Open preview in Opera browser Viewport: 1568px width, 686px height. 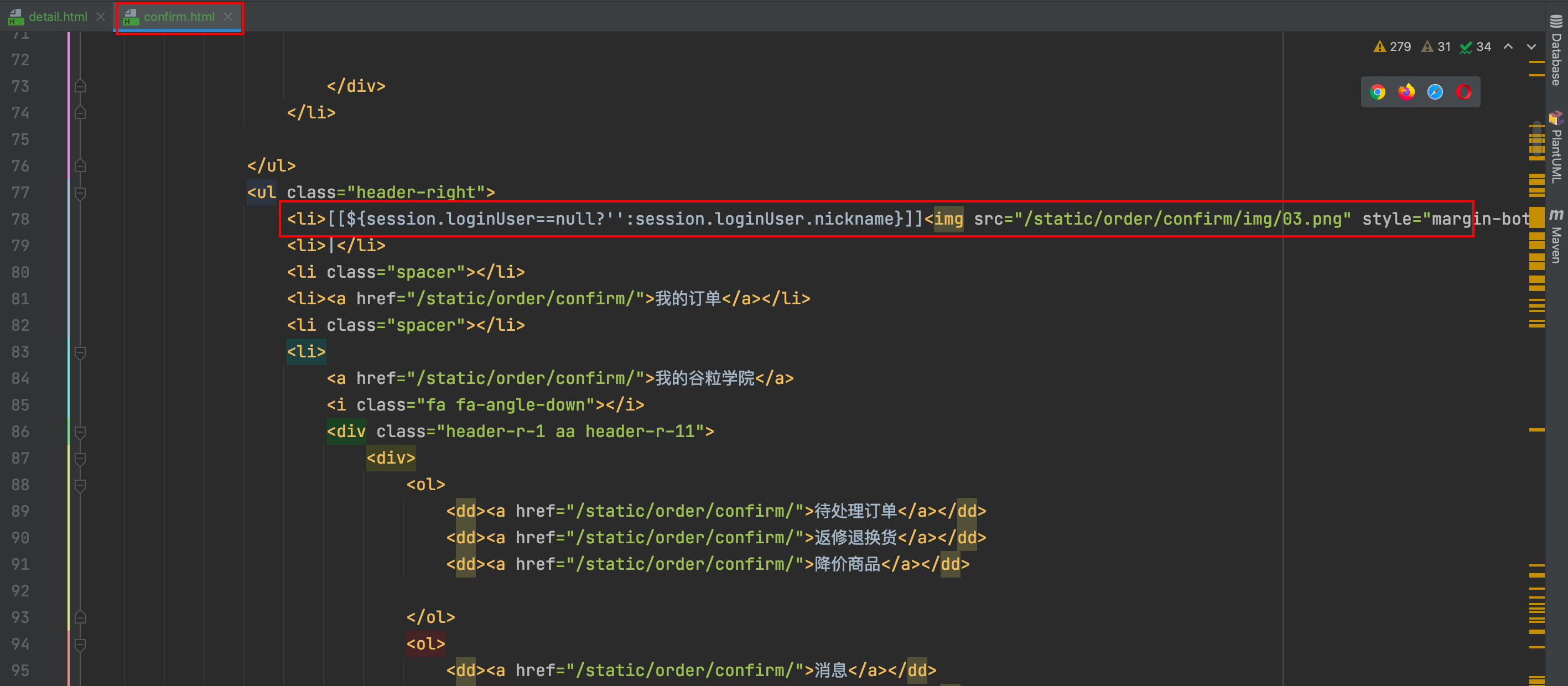tap(1463, 92)
